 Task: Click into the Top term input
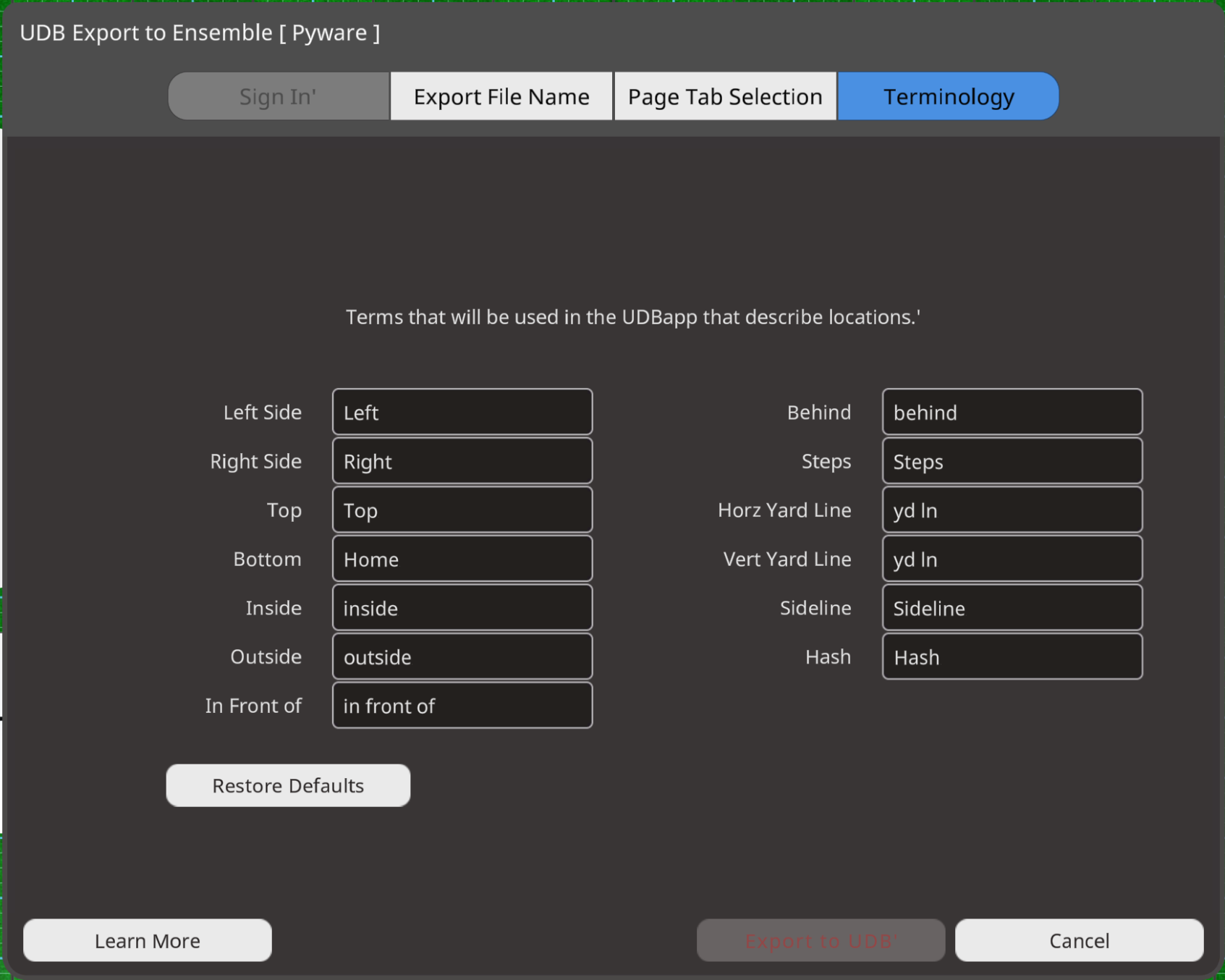click(462, 510)
